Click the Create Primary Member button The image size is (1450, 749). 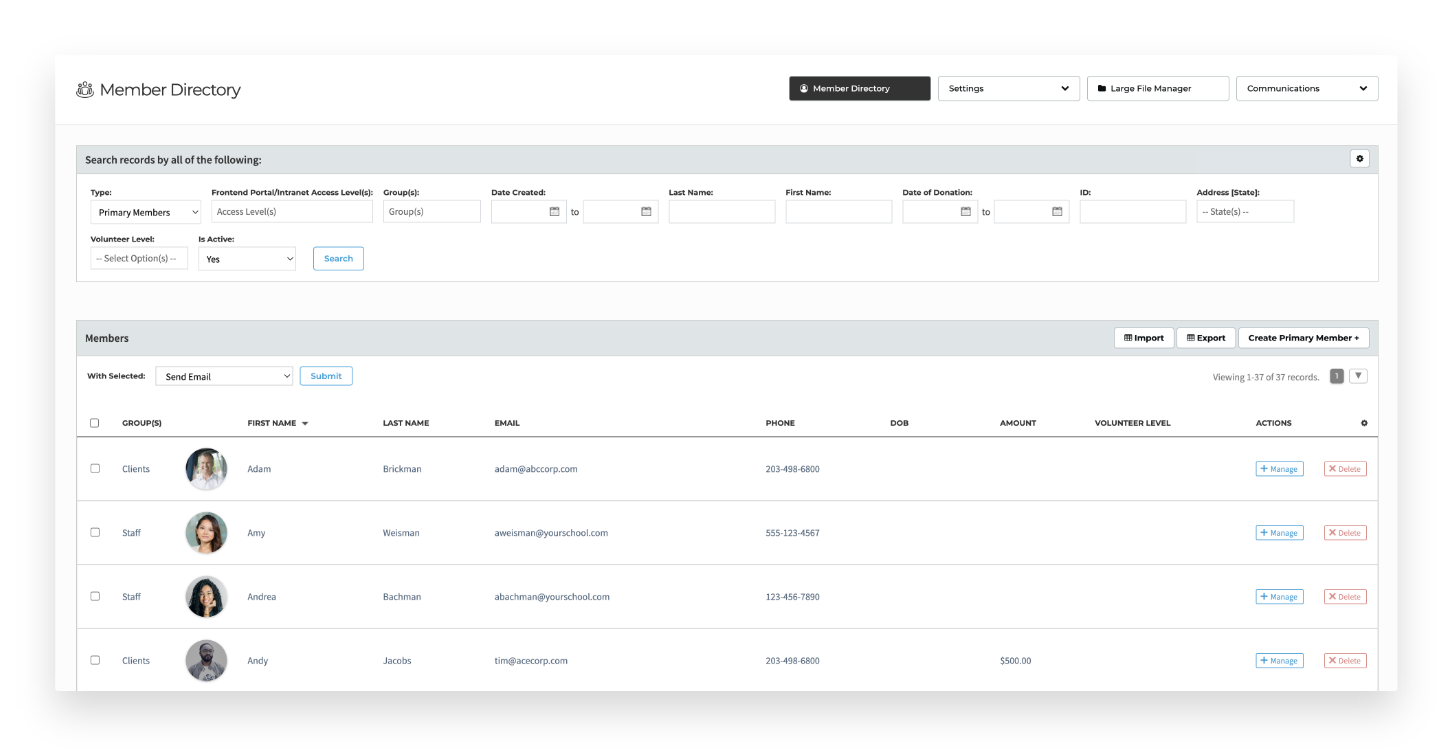[1304, 337]
